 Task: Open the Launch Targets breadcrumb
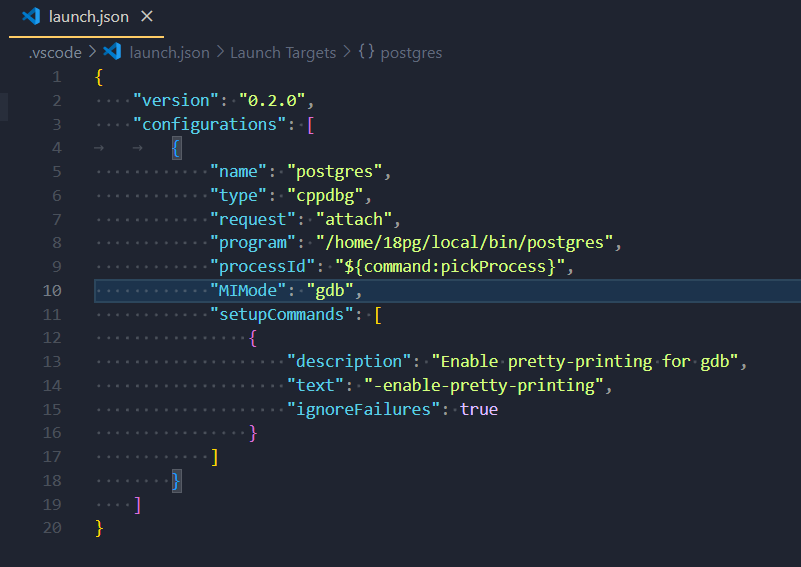pyautogui.click(x=283, y=53)
